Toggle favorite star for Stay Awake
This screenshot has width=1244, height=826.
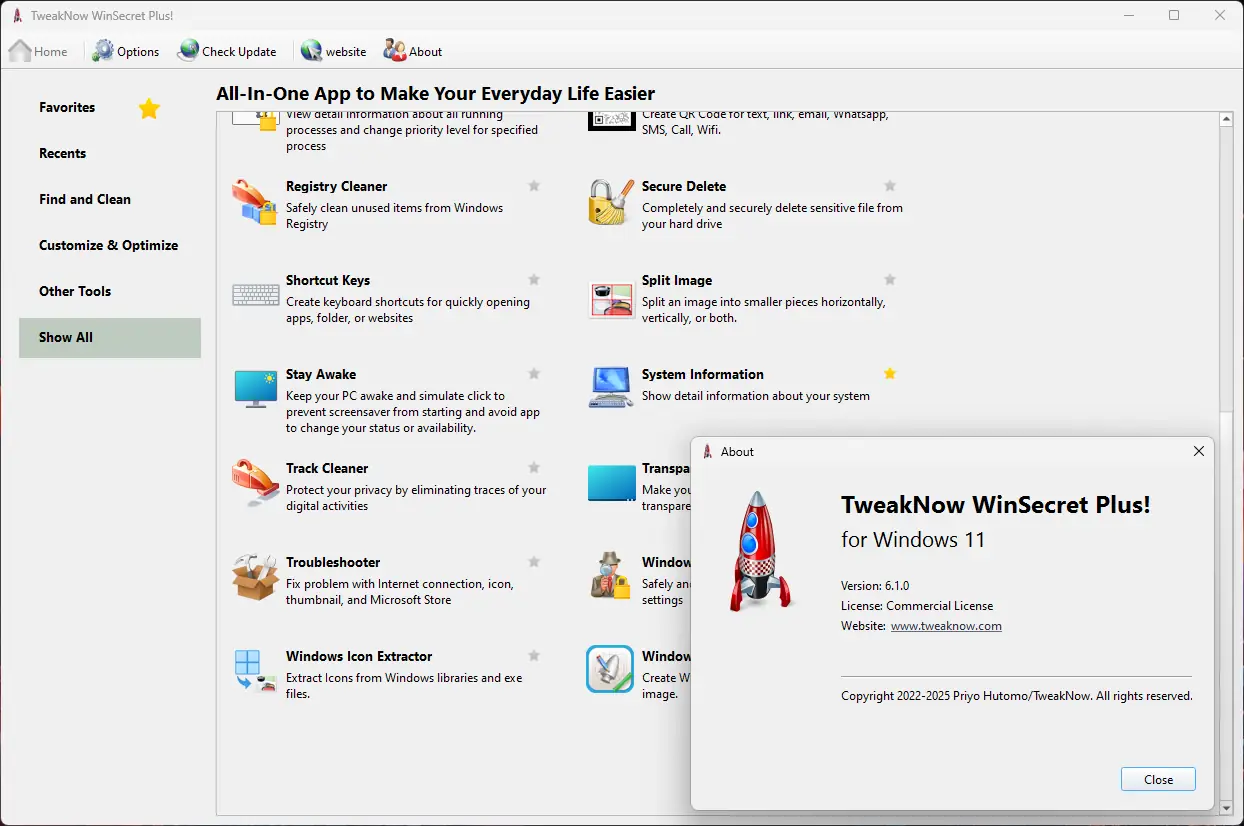[x=534, y=374]
